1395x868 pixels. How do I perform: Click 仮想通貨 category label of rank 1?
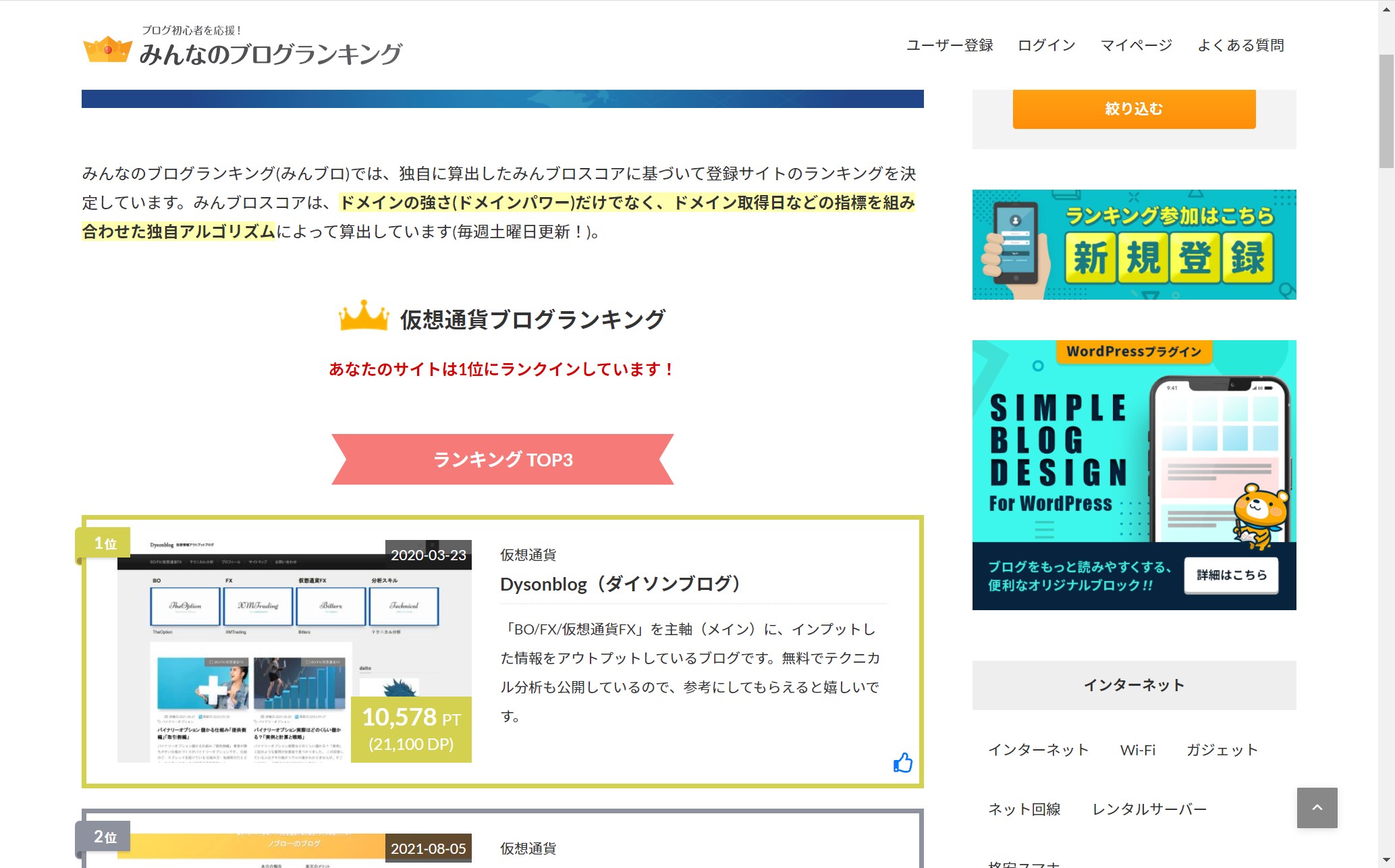point(528,555)
